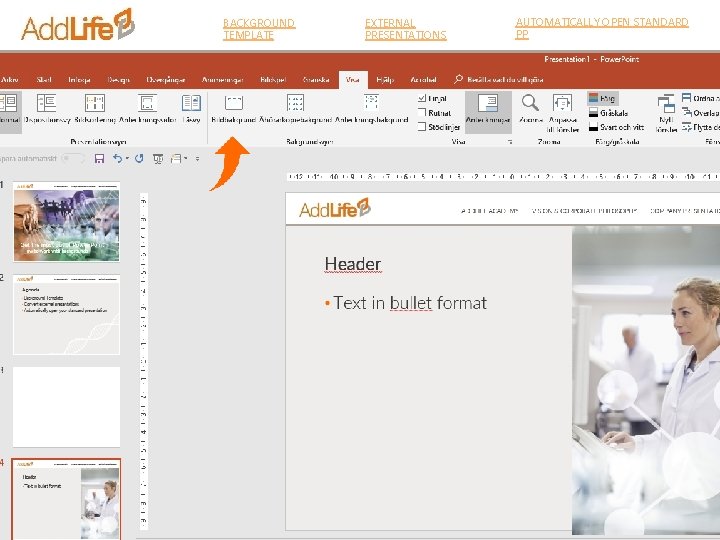Viewport: 720px width, 540px height.
Task: Open the Undo history dropdown arrow
Action: (x=127, y=158)
